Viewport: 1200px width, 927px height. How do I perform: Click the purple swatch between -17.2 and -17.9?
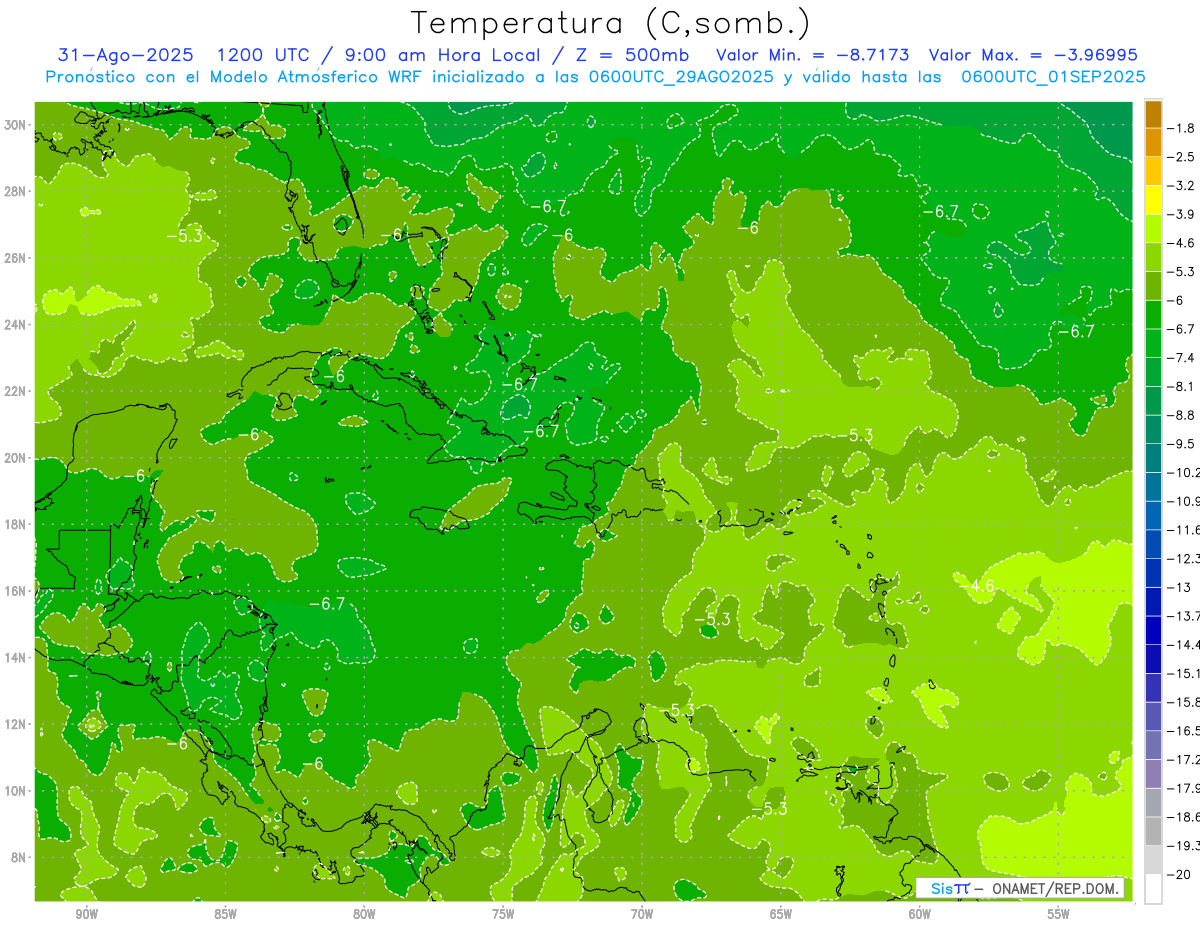point(1153,774)
